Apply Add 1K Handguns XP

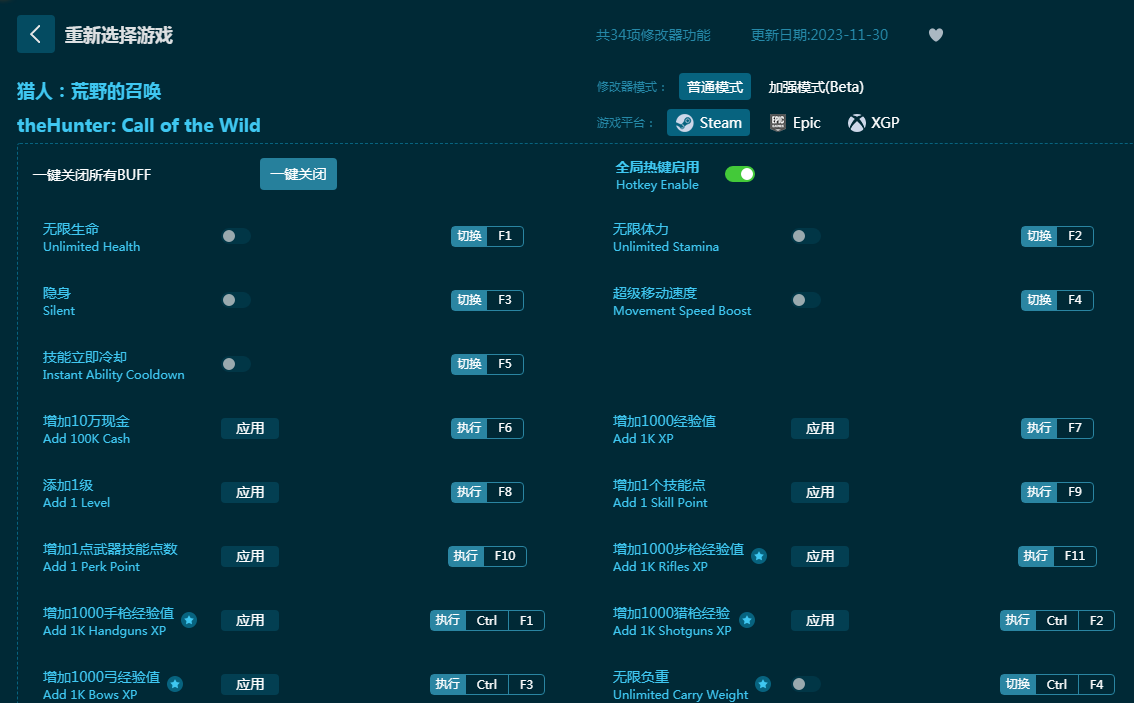click(x=250, y=621)
